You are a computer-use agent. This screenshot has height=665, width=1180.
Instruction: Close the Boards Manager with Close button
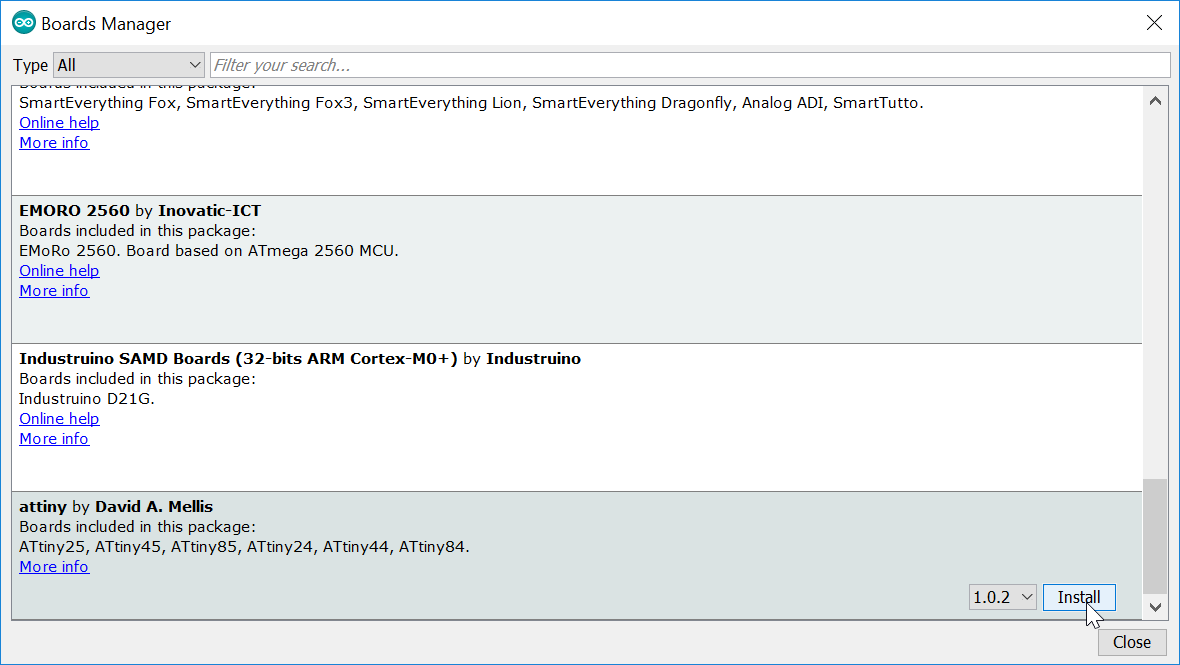(1132, 642)
